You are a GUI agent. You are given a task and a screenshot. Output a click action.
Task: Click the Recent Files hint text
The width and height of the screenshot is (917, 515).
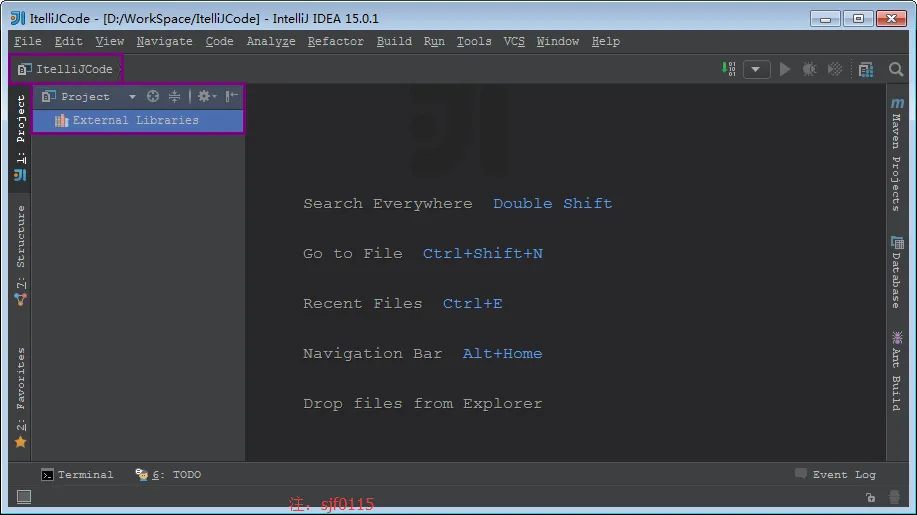point(363,304)
